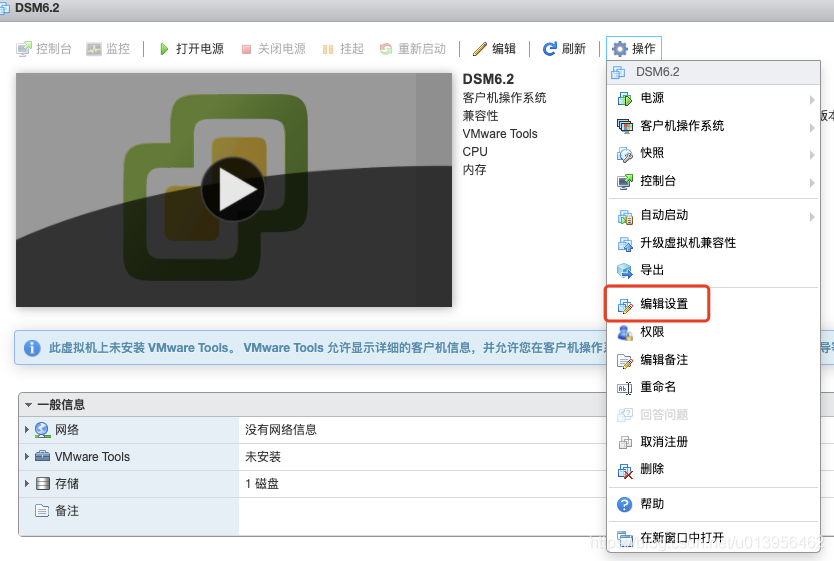834x561 pixels.
Task: Select 快照 in the actions menu
Action: point(713,153)
